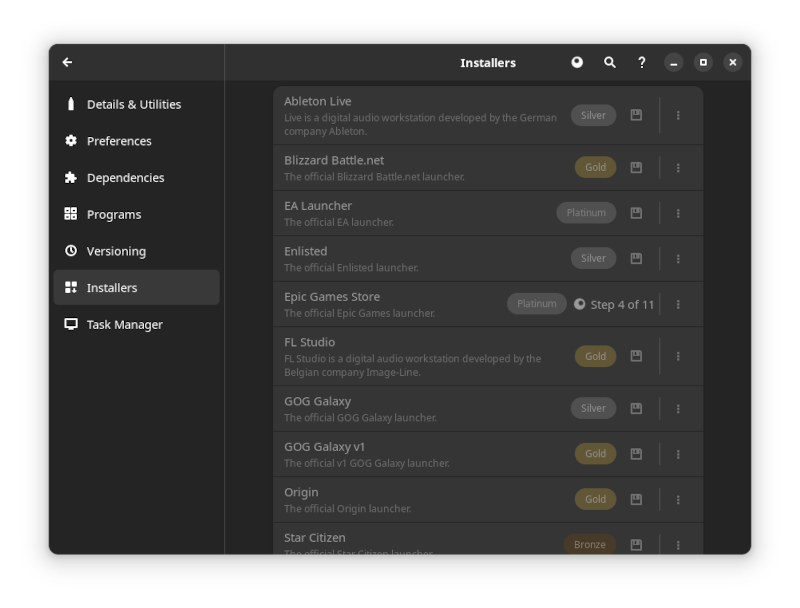Open the options menu for FL Studio
800x608 pixels.
678,355
